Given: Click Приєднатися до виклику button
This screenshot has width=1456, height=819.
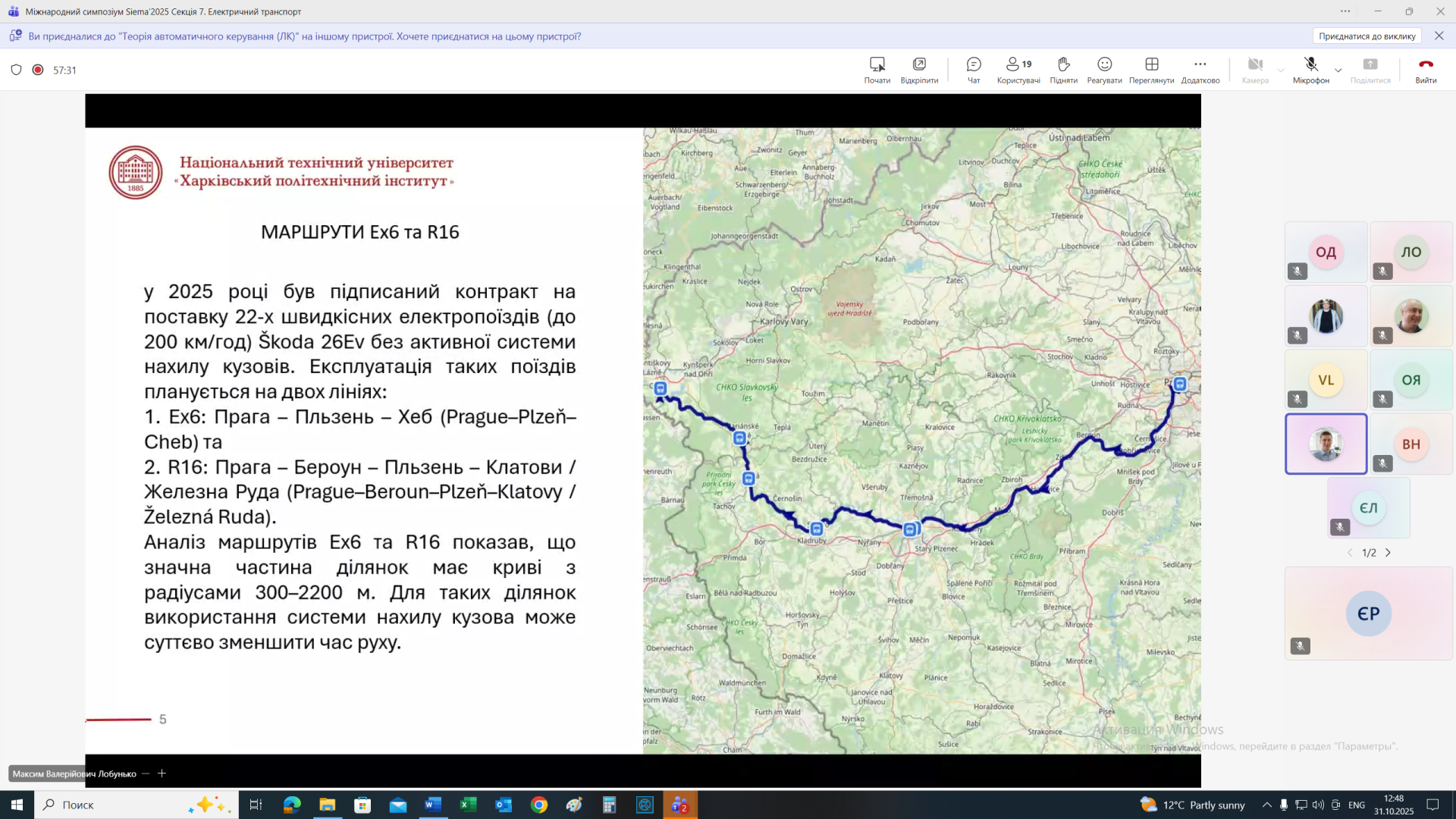Looking at the screenshot, I should (1367, 36).
